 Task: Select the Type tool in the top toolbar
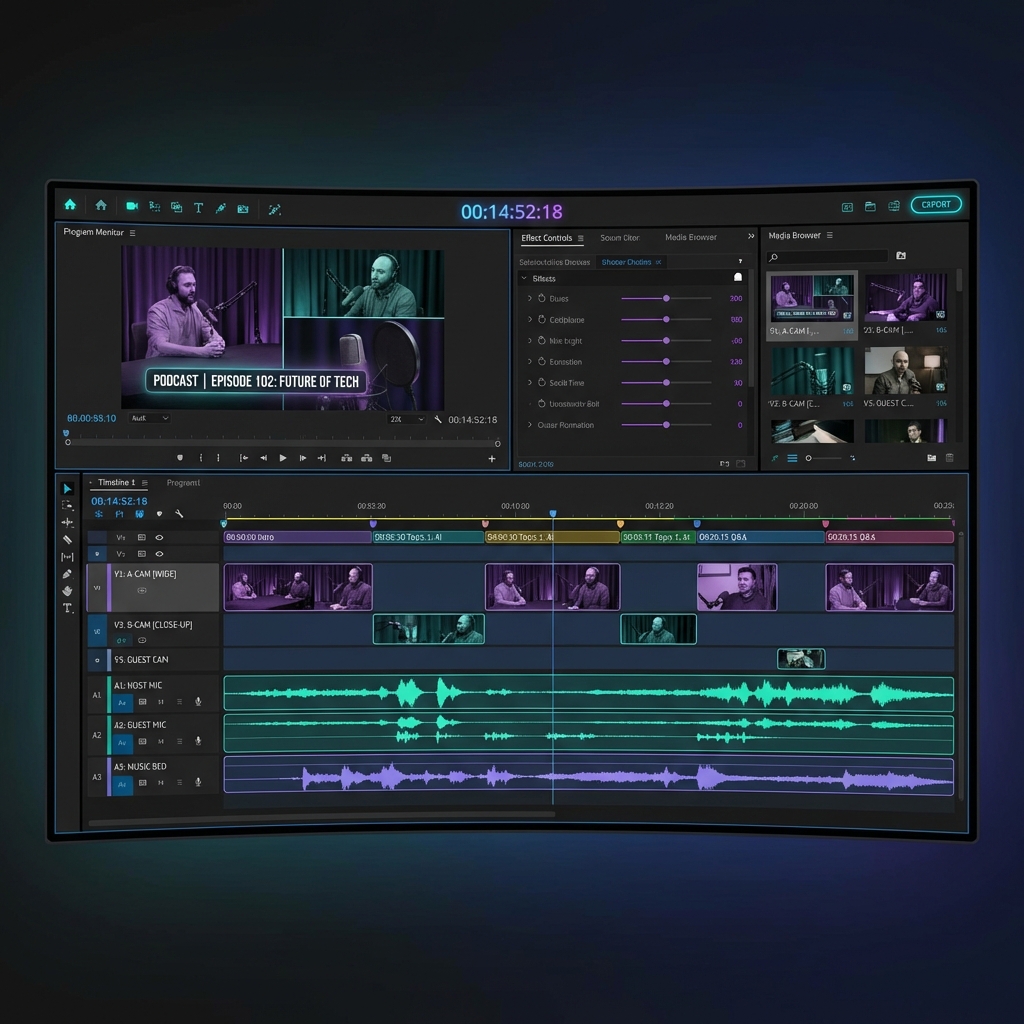click(x=198, y=207)
